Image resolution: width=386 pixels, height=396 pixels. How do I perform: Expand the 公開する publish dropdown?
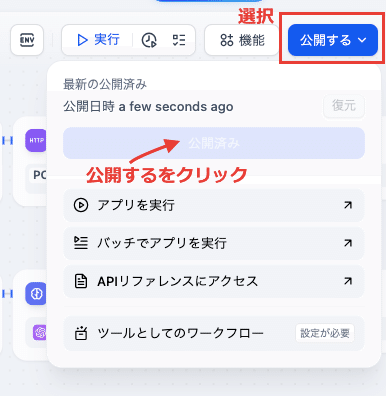point(333,40)
